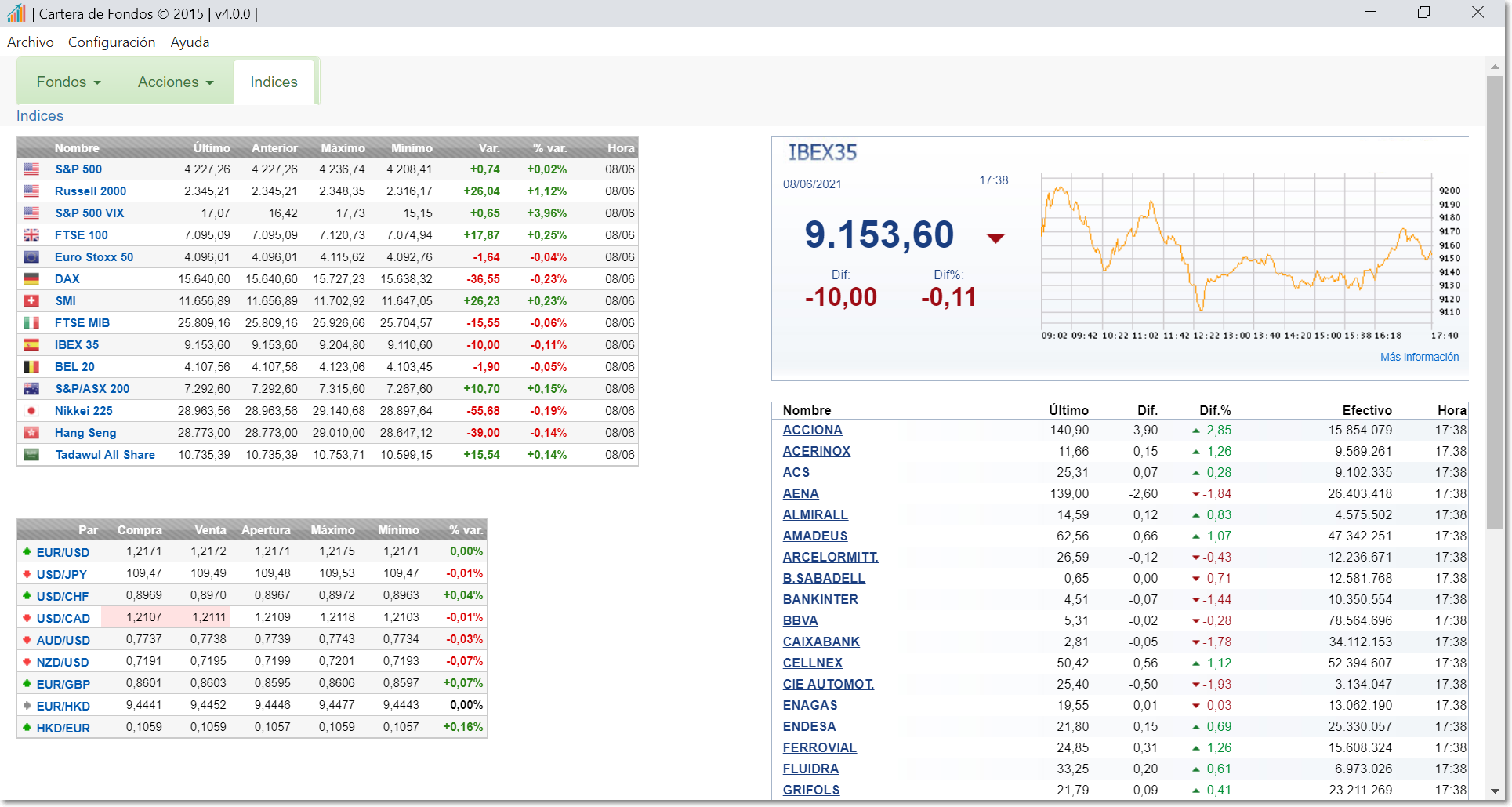Sort stocks by the Dif.% column header
Screen dimensions: 1512x807
coord(1215,410)
